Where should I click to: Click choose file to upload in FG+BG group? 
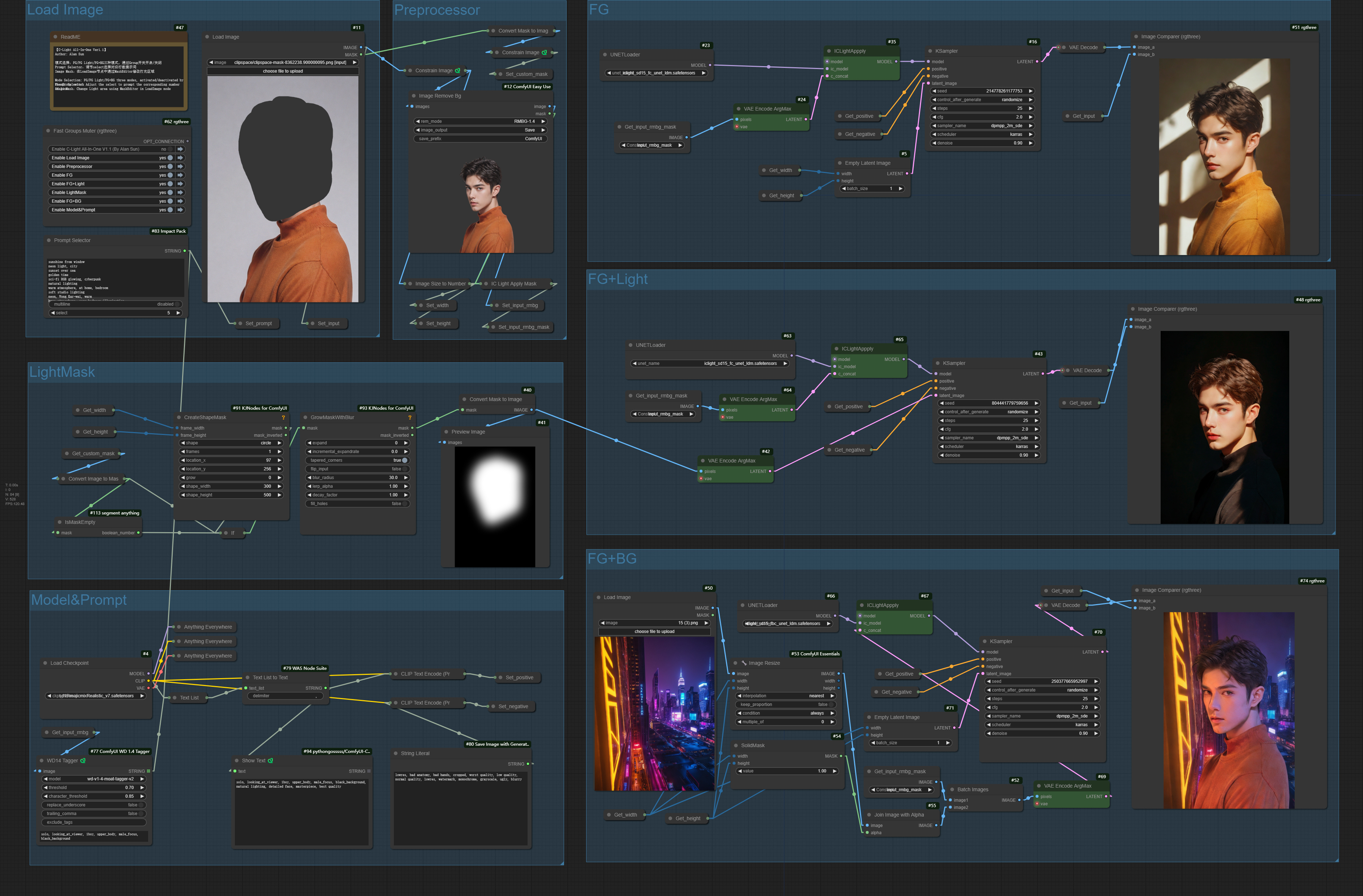tap(655, 631)
